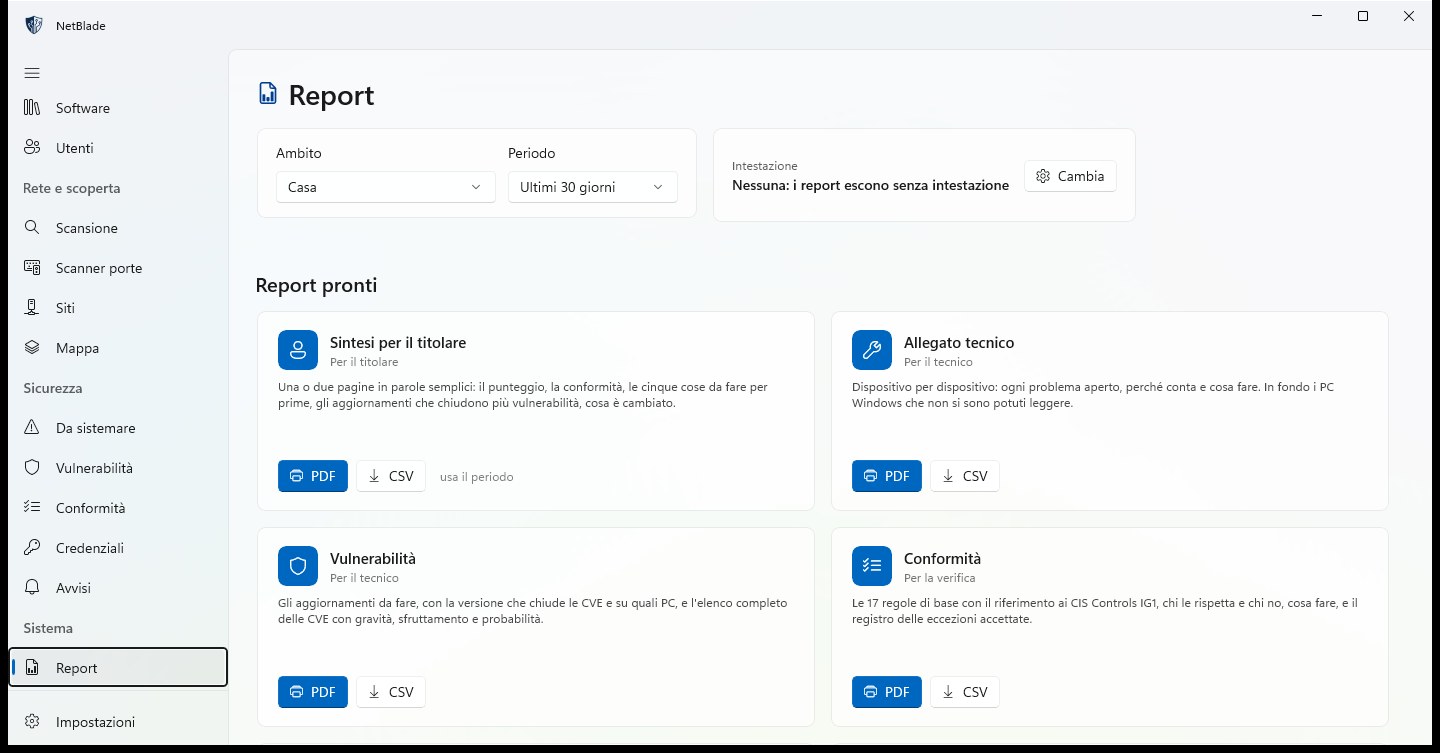Click the Siti building icon
Image resolution: width=1440 pixels, height=753 pixels.
point(32,308)
